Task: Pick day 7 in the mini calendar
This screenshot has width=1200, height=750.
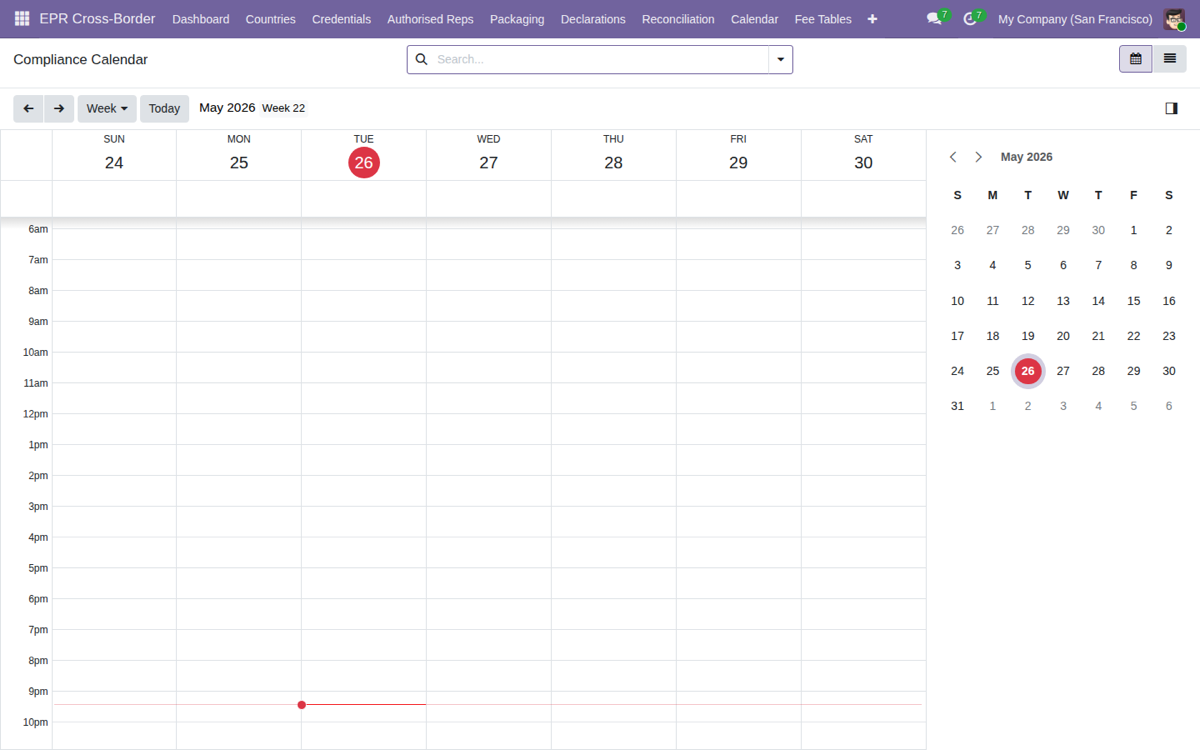Action: [1098, 265]
